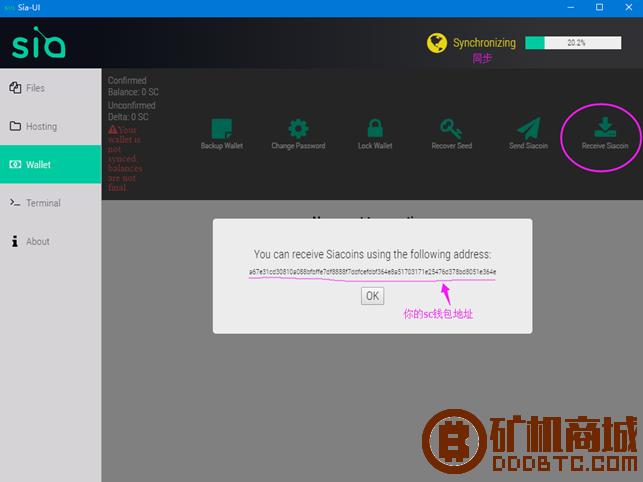Click the Confirmed Balance: 0 SC text

(x=133, y=86)
